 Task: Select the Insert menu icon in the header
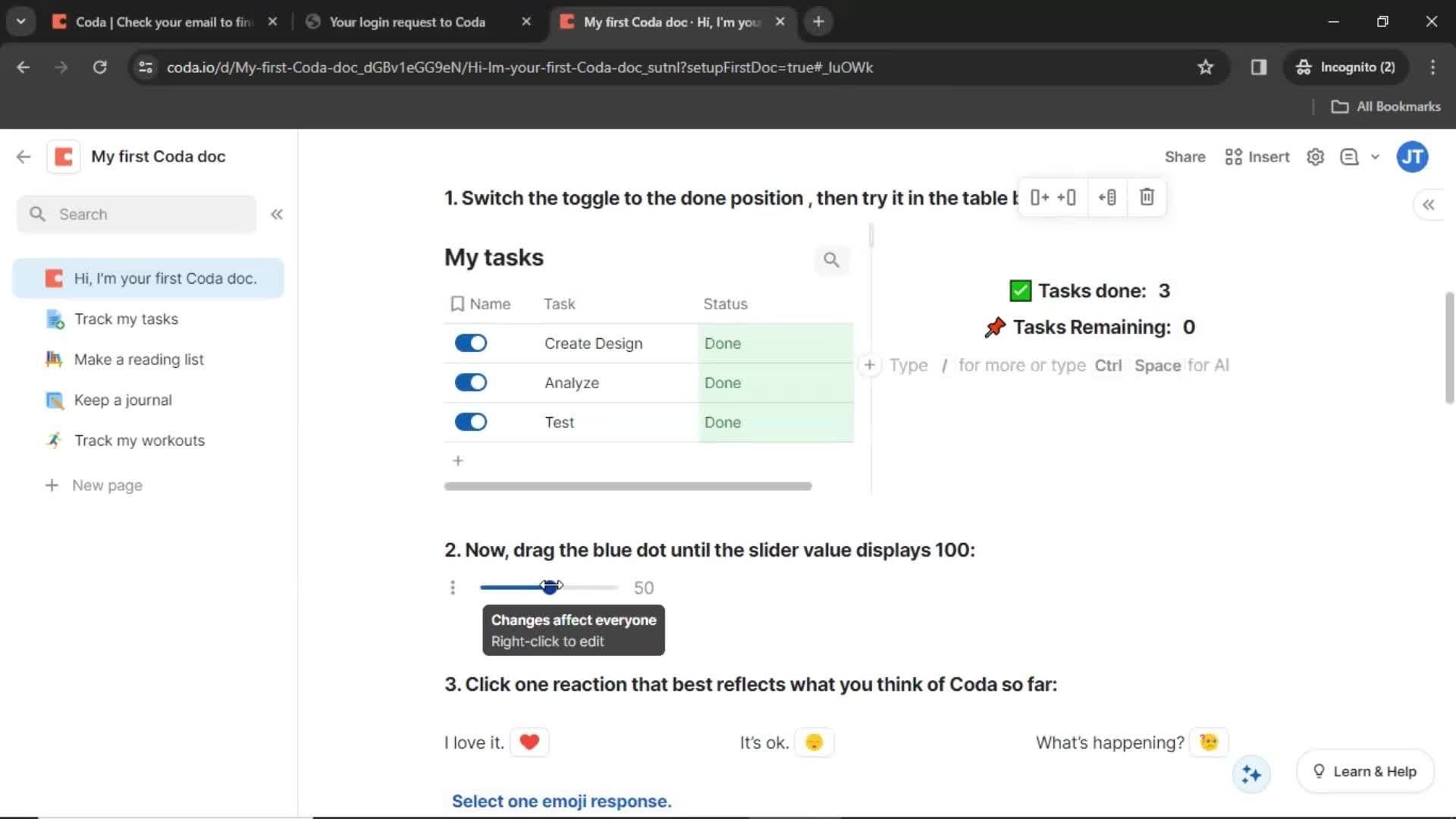(x=1232, y=157)
